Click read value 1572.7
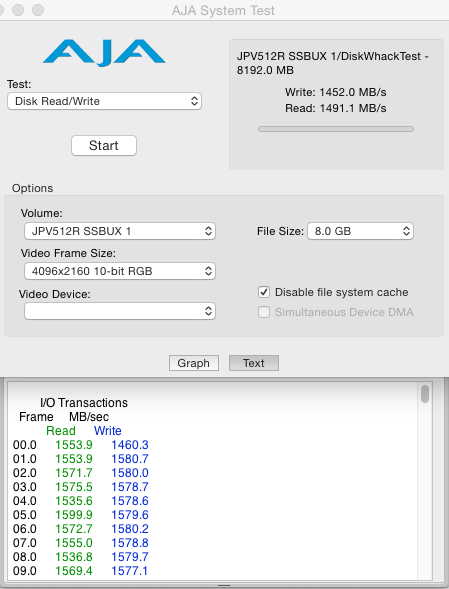The image size is (449, 589). (74, 529)
